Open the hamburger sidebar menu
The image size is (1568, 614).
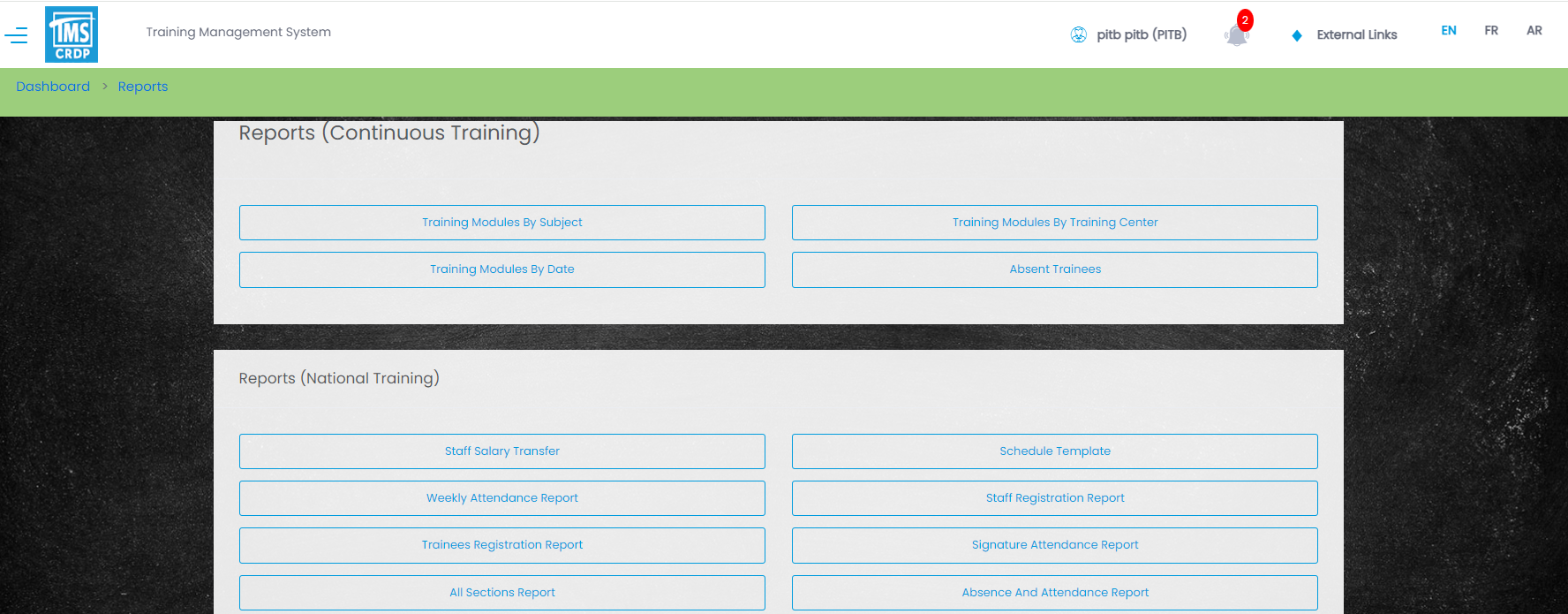[16, 35]
